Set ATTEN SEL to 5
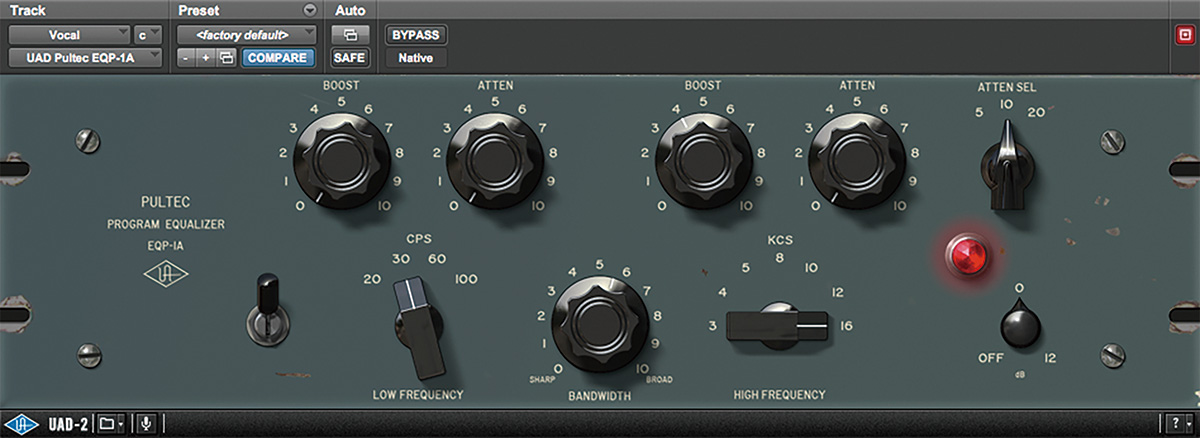1200x438 pixels. pos(978,112)
